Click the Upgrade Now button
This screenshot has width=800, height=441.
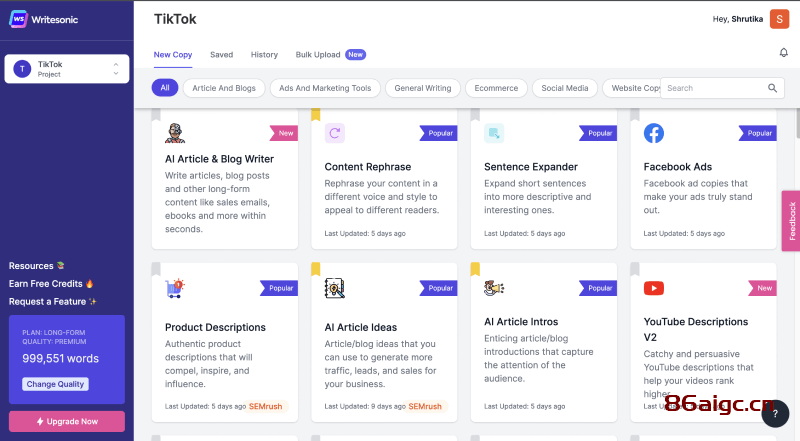coord(67,422)
